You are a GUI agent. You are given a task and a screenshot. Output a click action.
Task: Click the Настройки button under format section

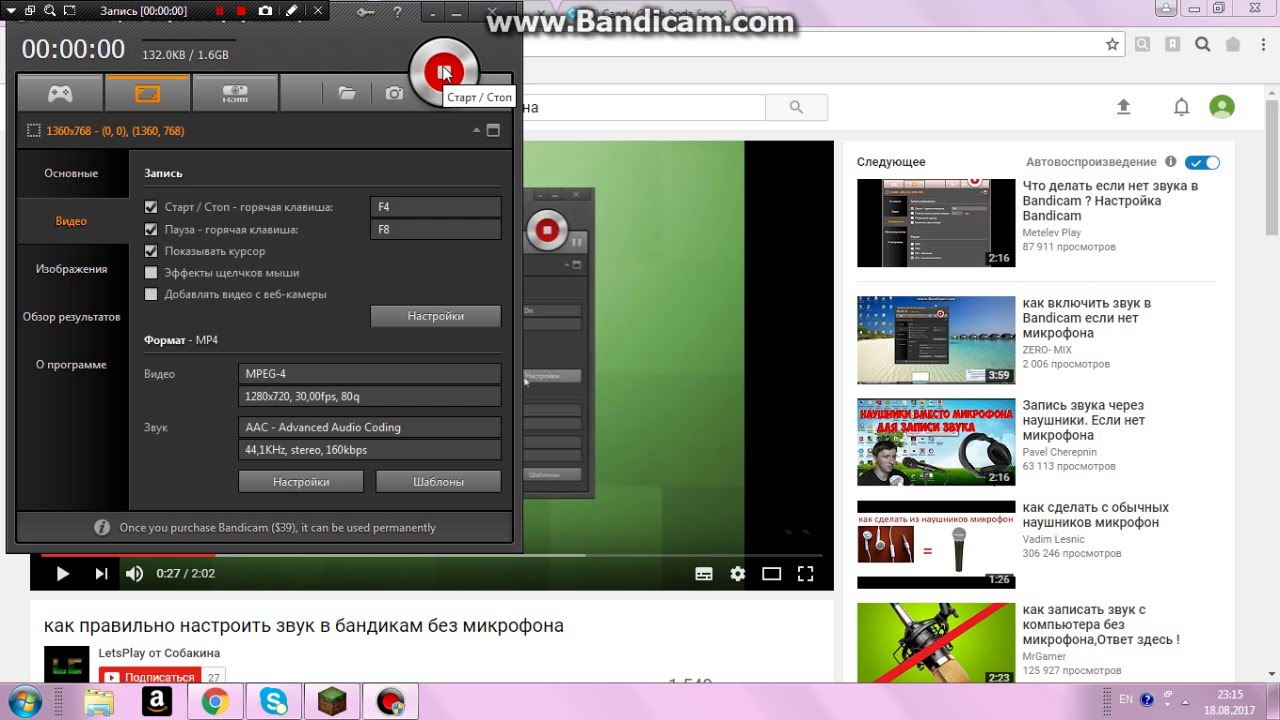tap(301, 482)
